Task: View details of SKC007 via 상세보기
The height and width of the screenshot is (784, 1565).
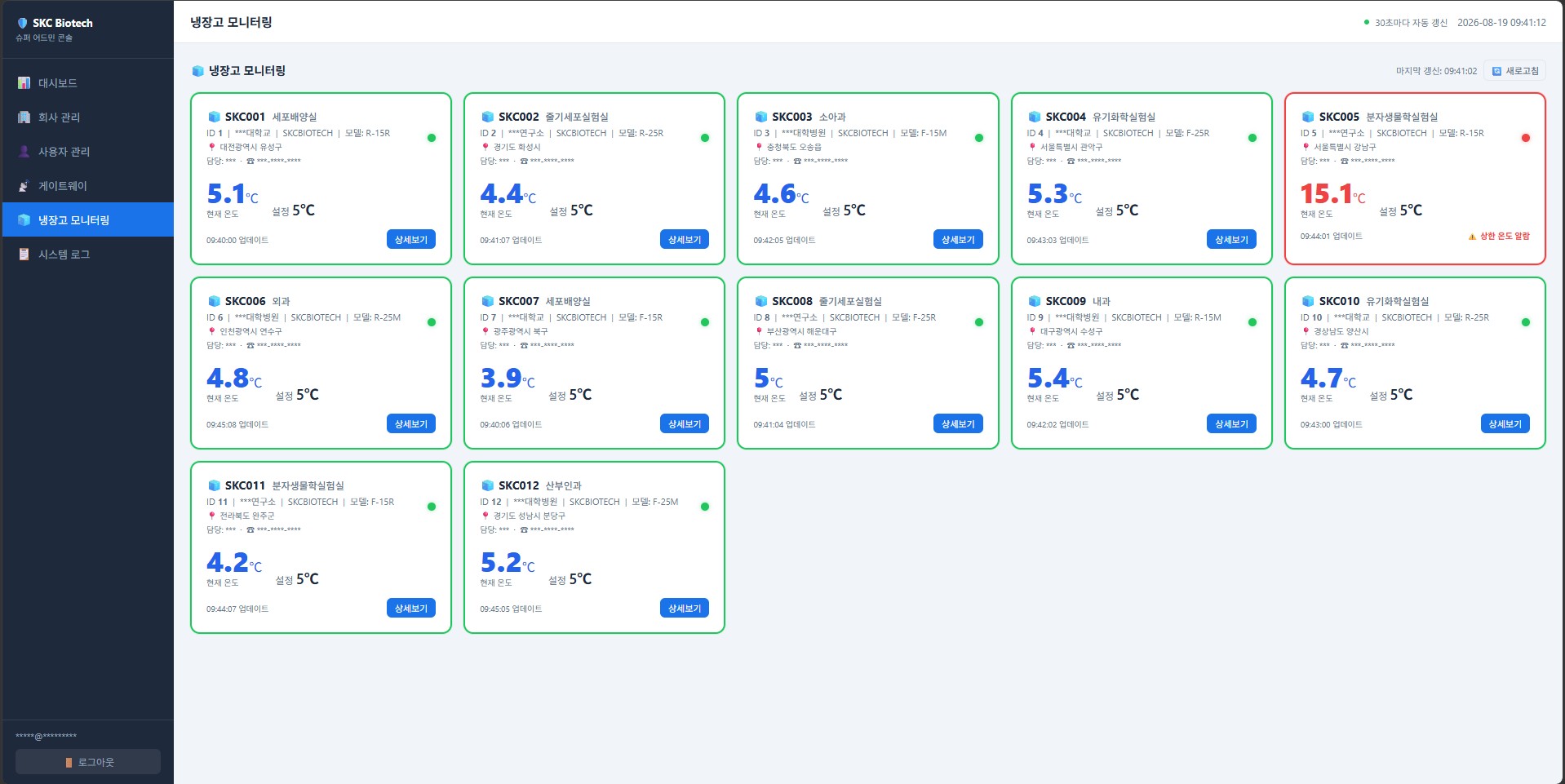Action: click(x=684, y=424)
